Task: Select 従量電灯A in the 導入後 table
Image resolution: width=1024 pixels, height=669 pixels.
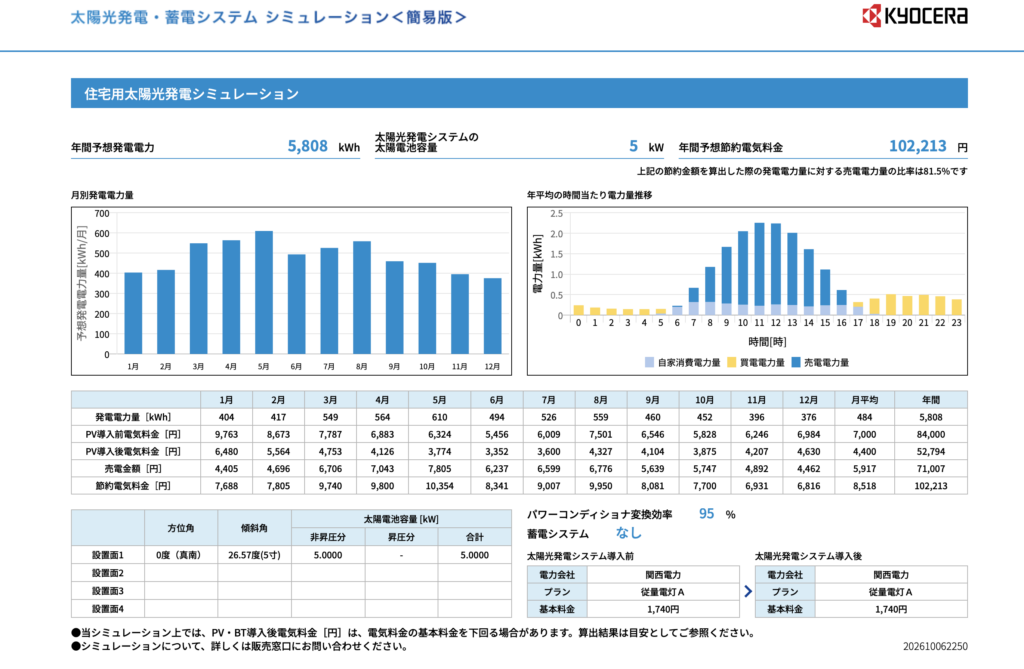Action: (891, 592)
